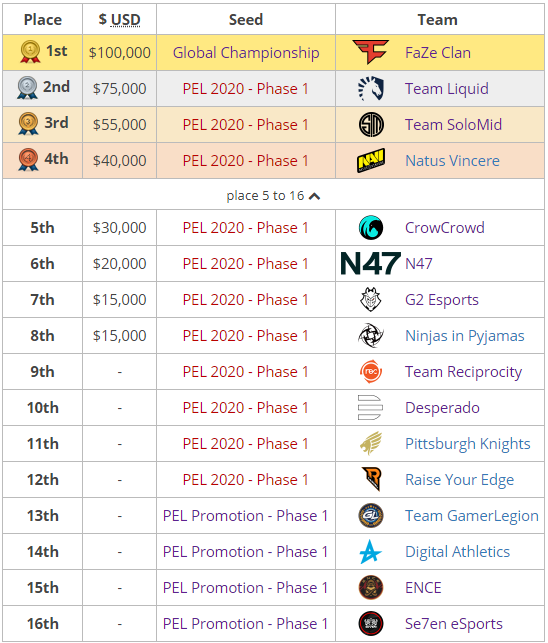Open the Team GamerLegion team link
The height and width of the screenshot is (643, 548).
472,516
